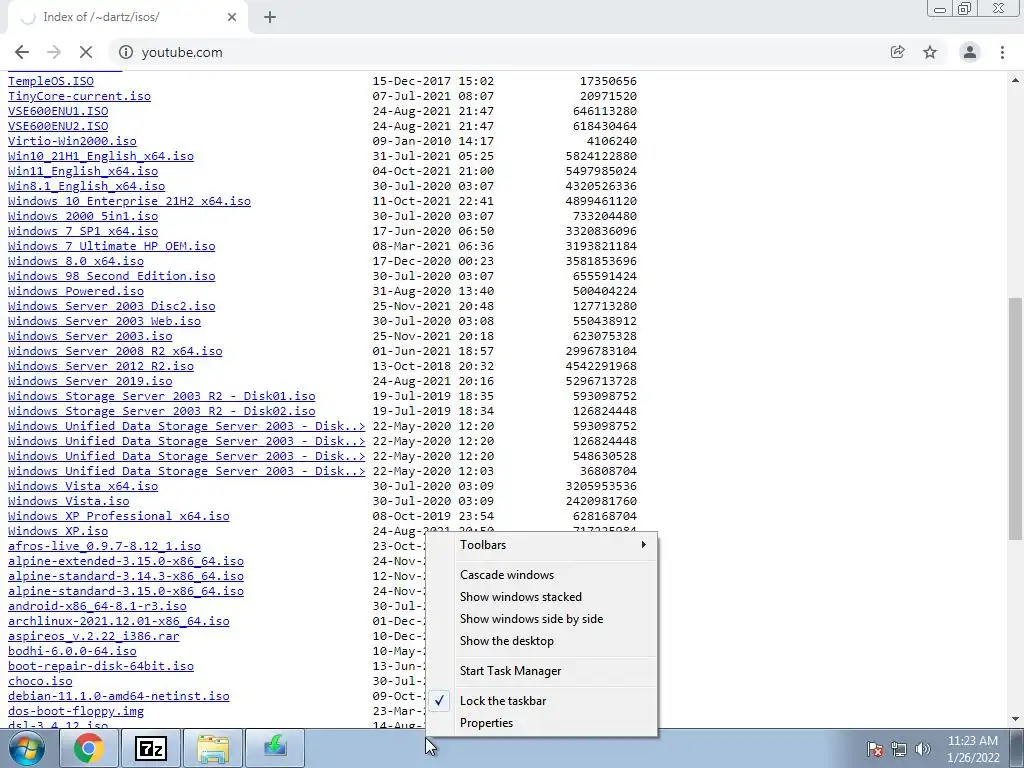The height and width of the screenshot is (768, 1024).
Task: Click the page scrollbar down arrow
Action: [1016, 719]
